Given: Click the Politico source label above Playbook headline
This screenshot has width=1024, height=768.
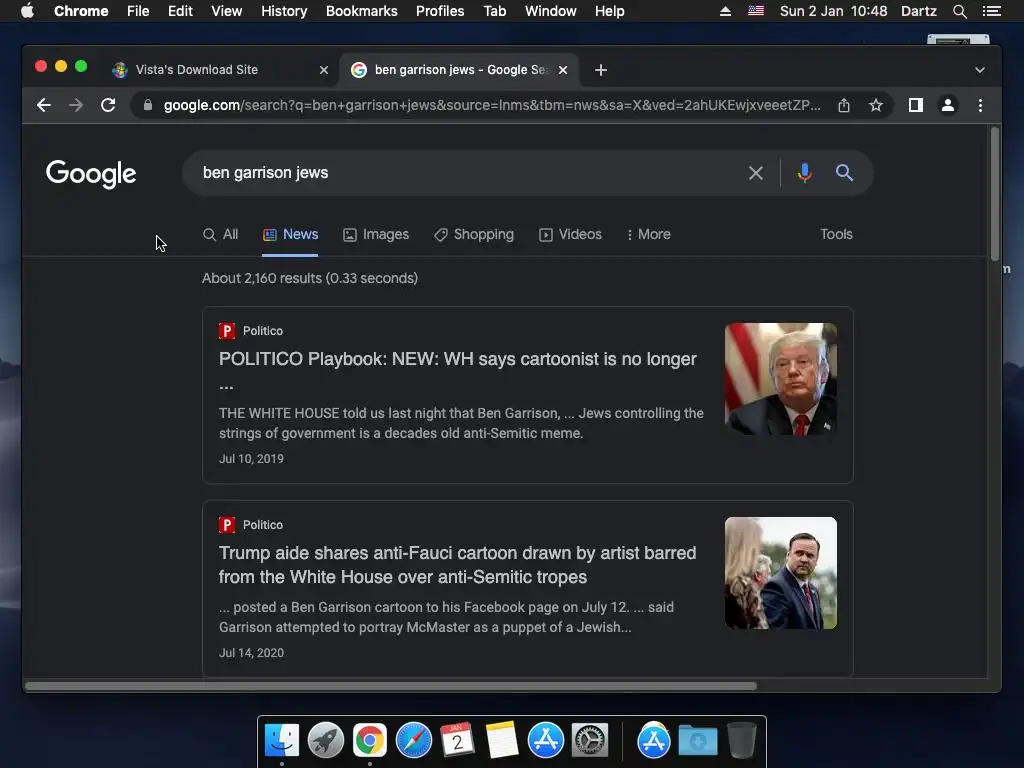Looking at the screenshot, I should coord(263,331).
